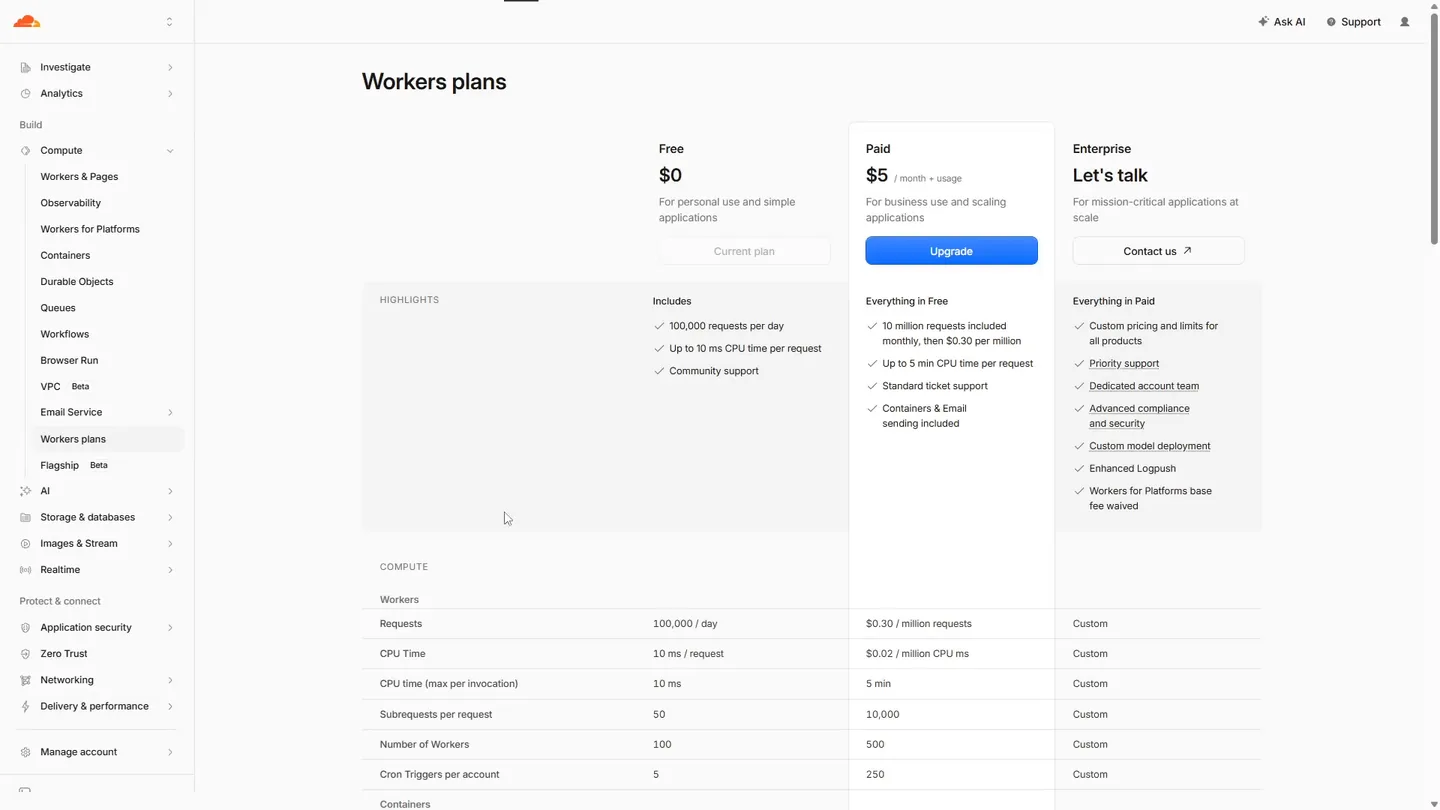Click the Contact us button
Image resolution: width=1440 pixels, height=810 pixels.
1158,251
